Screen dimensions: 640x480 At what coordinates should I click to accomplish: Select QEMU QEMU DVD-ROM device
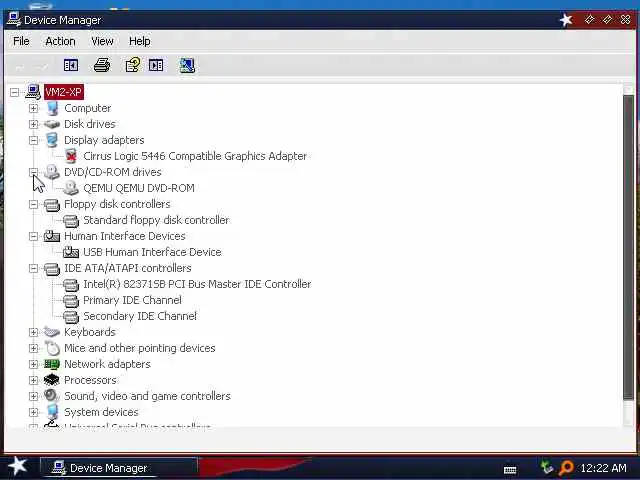[x=139, y=188]
